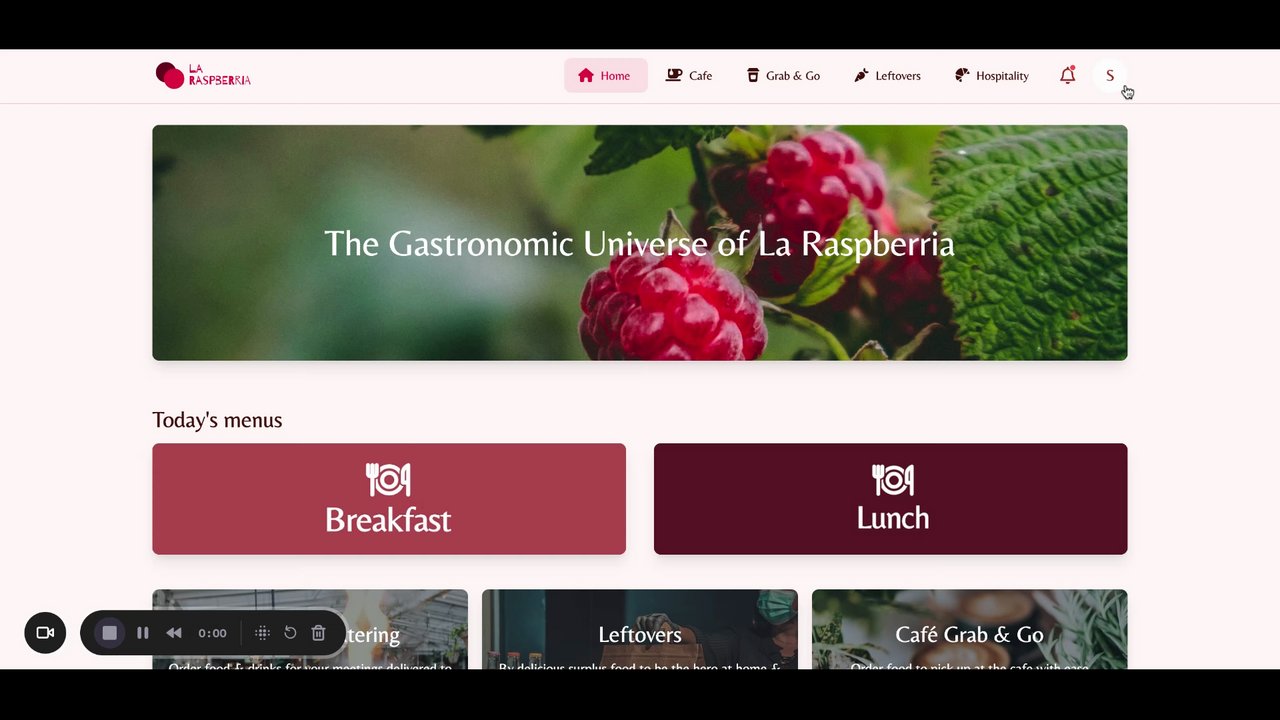Image resolution: width=1280 pixels, height=720 pixels.
Task: Navigate to Leftovers in the navbar
Action: 887,76
